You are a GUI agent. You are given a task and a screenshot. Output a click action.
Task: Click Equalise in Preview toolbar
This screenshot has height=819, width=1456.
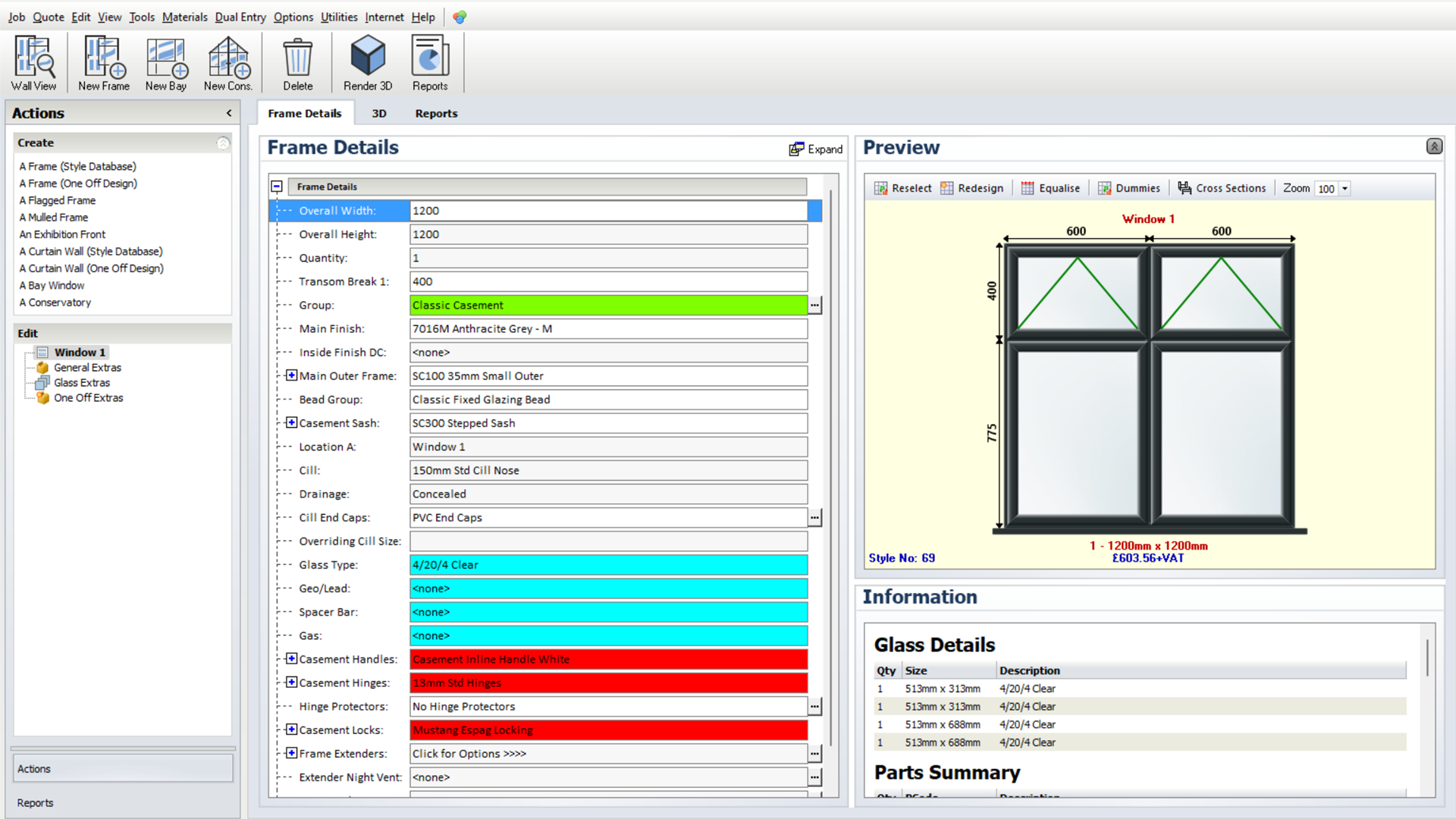point(1050,188)
